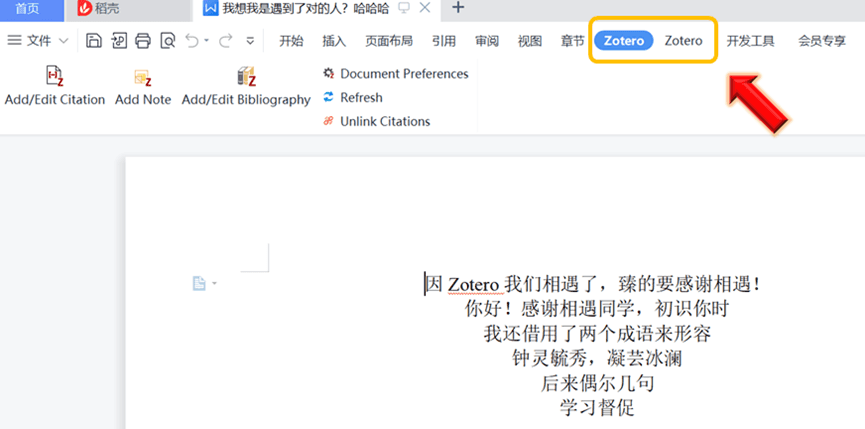The height and width of the screenshot is (429, 865).
Task: Click Unlink Citations
Action: click(385, 121)
